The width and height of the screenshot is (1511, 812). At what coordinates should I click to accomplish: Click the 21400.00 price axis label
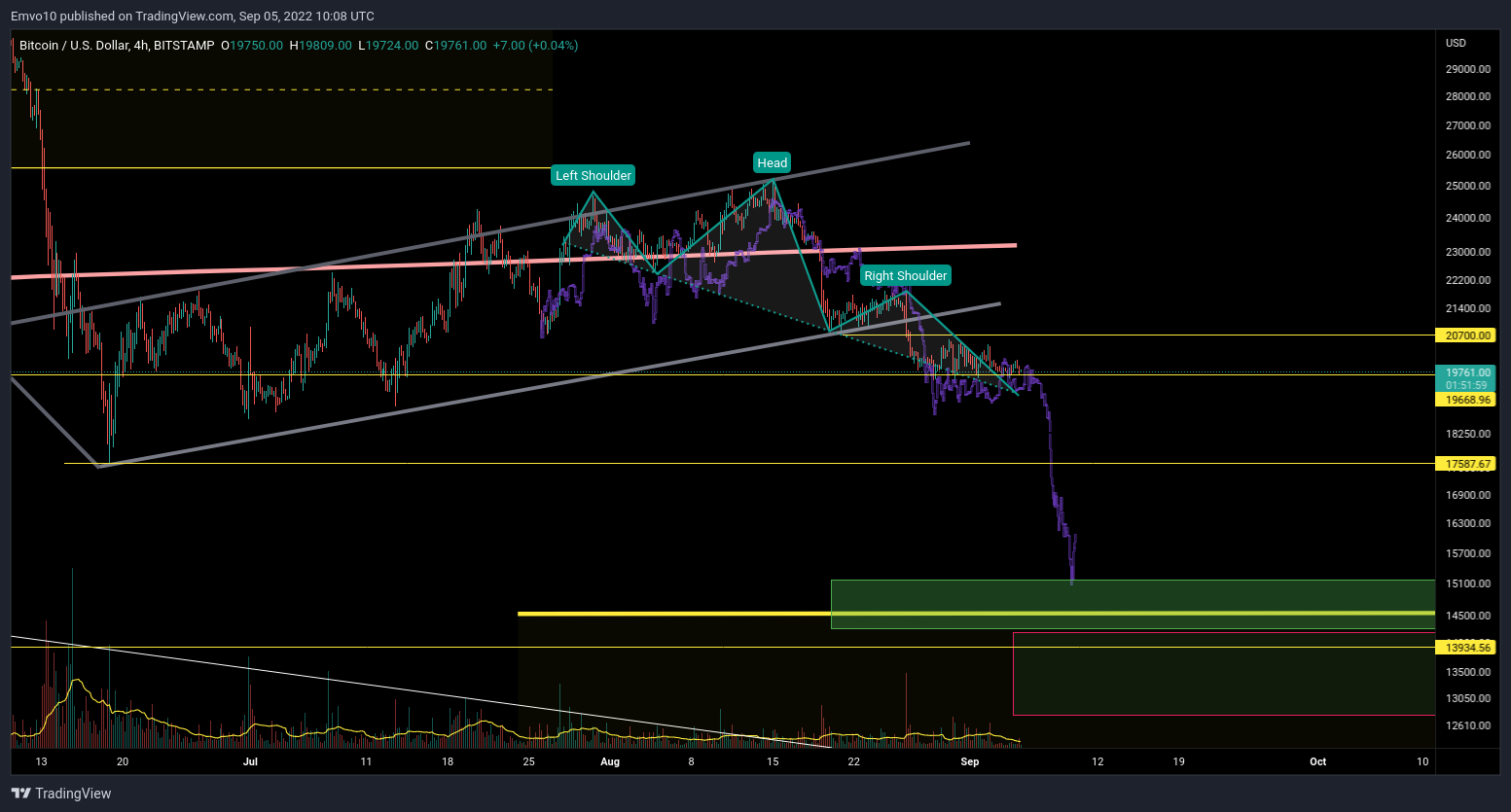click(x=1468, y=308)
